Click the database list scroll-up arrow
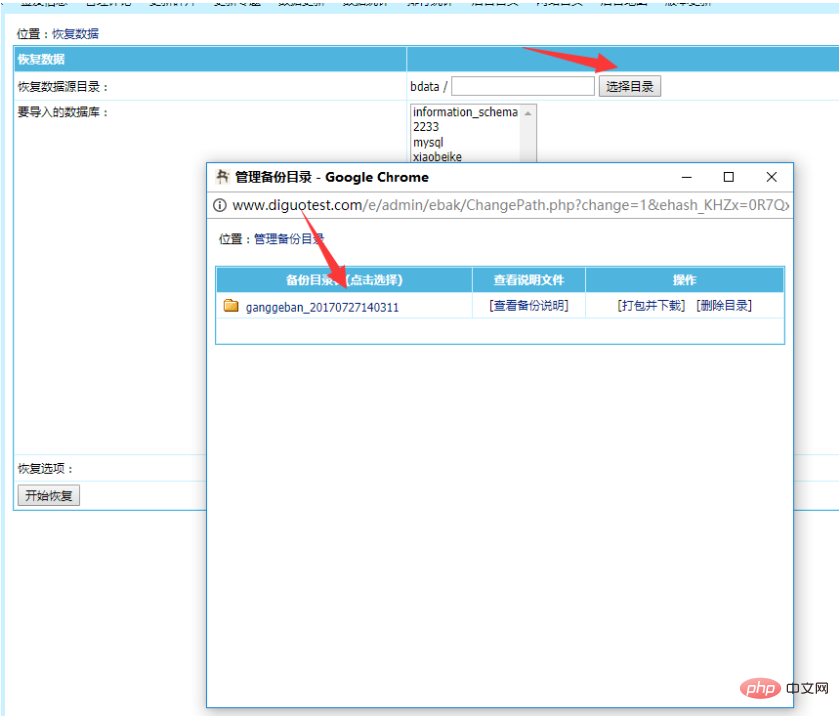This screenshot has width=839, height=721. pos(528,113)
